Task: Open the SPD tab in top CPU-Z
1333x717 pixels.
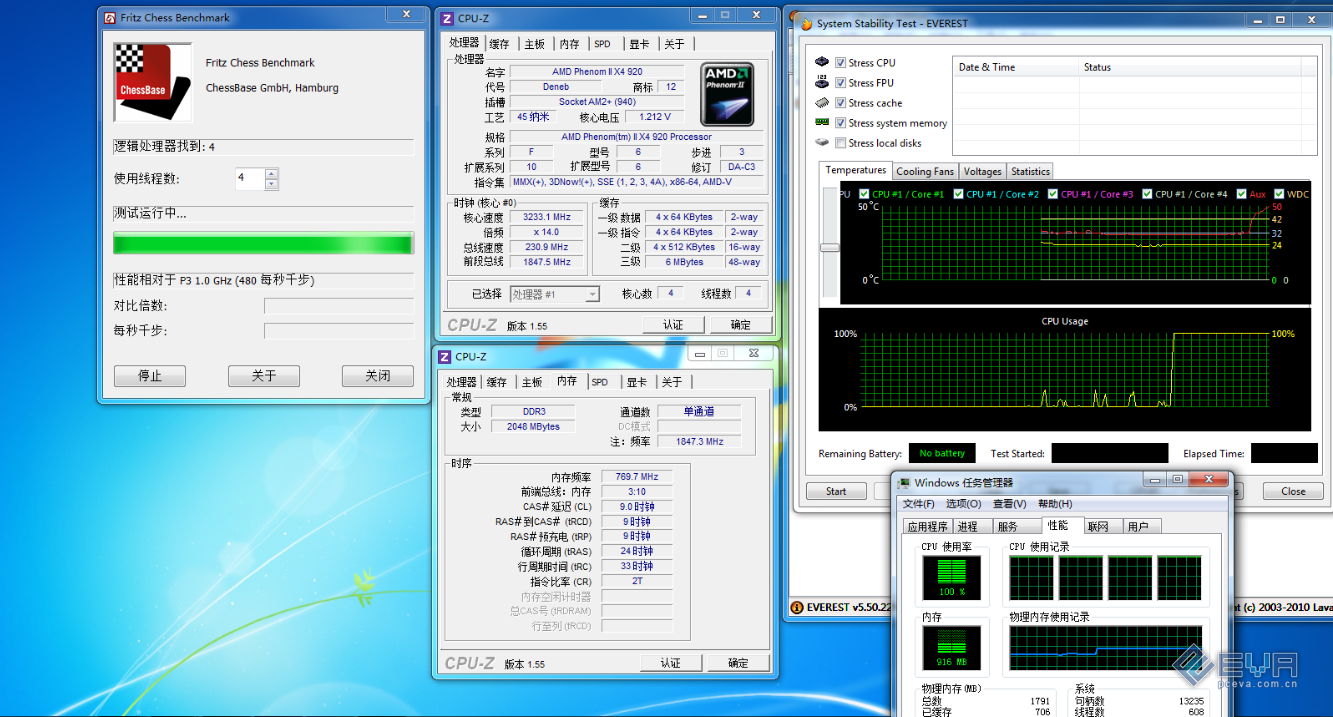Action: pos(603,44)
